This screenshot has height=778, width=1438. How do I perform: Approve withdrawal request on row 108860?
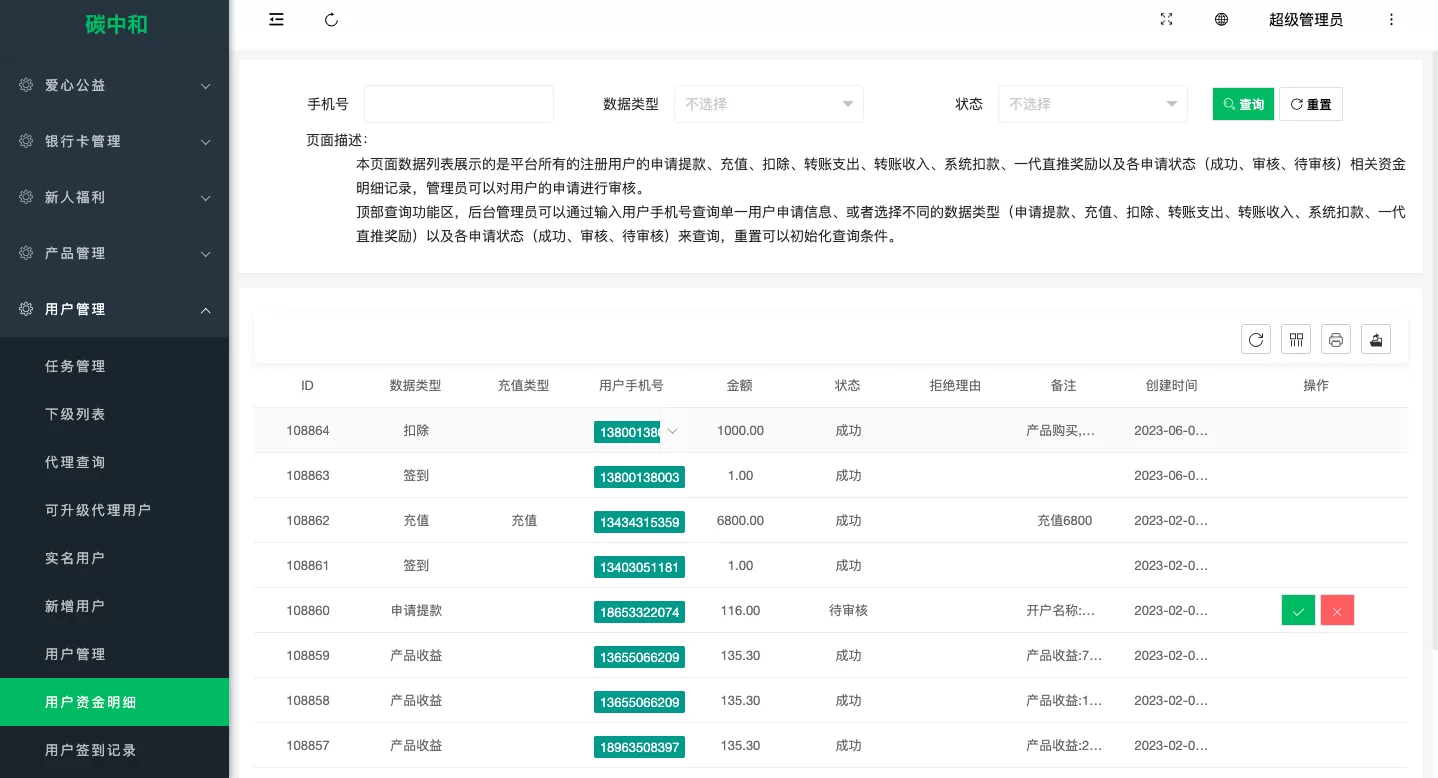(1298, 610)
